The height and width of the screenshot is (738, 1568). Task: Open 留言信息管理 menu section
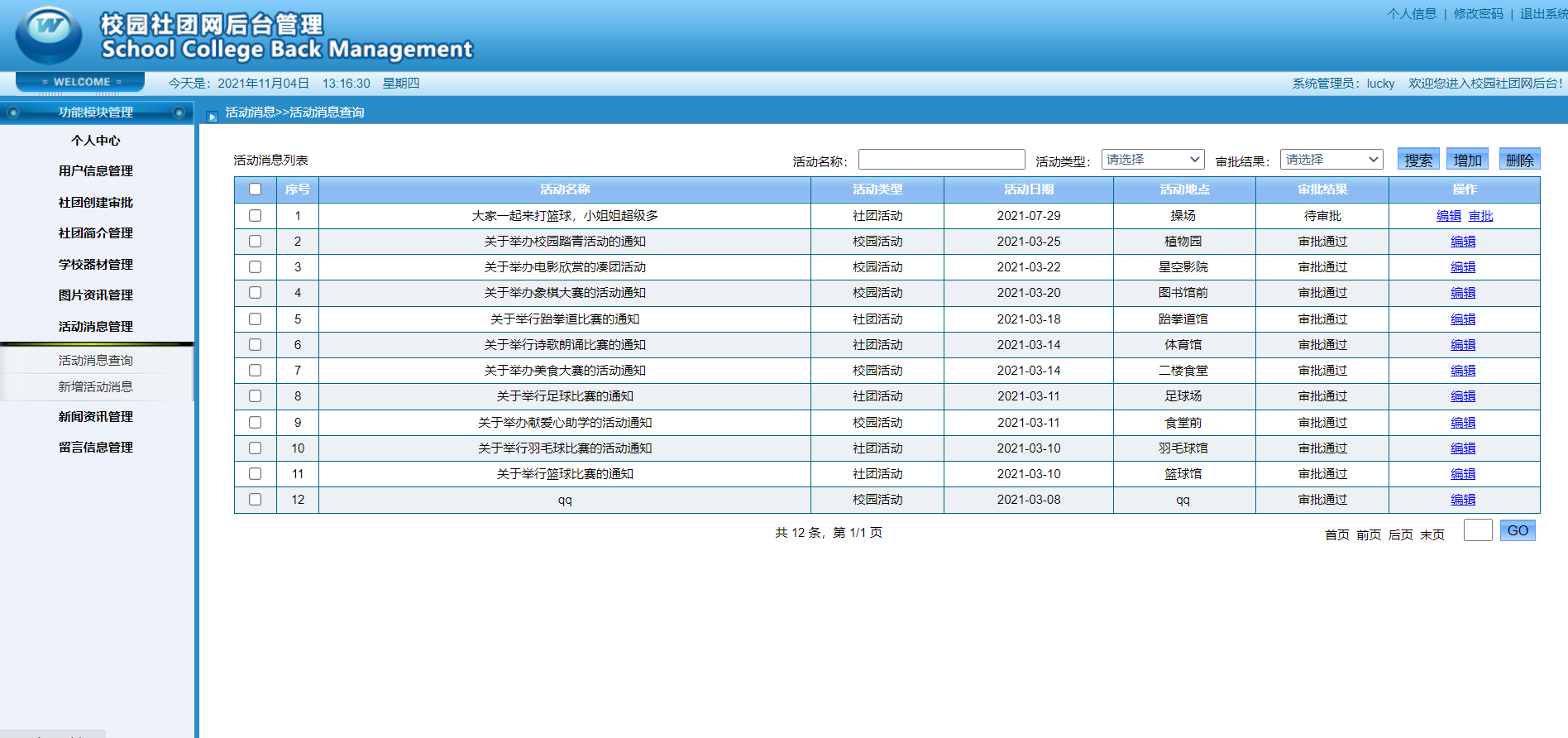(96, 448)
